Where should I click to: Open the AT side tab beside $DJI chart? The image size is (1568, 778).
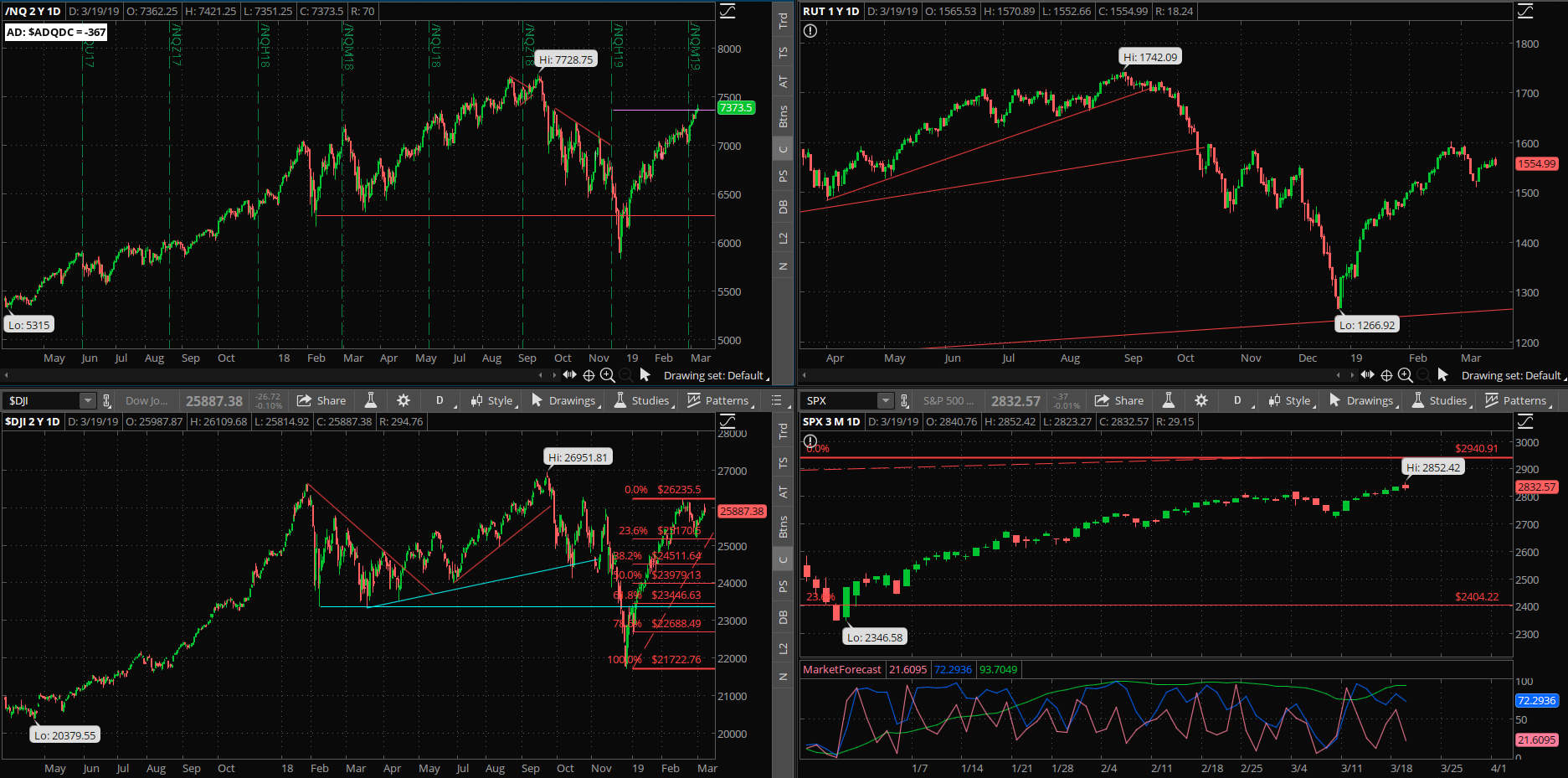click(x=783, y=492)
